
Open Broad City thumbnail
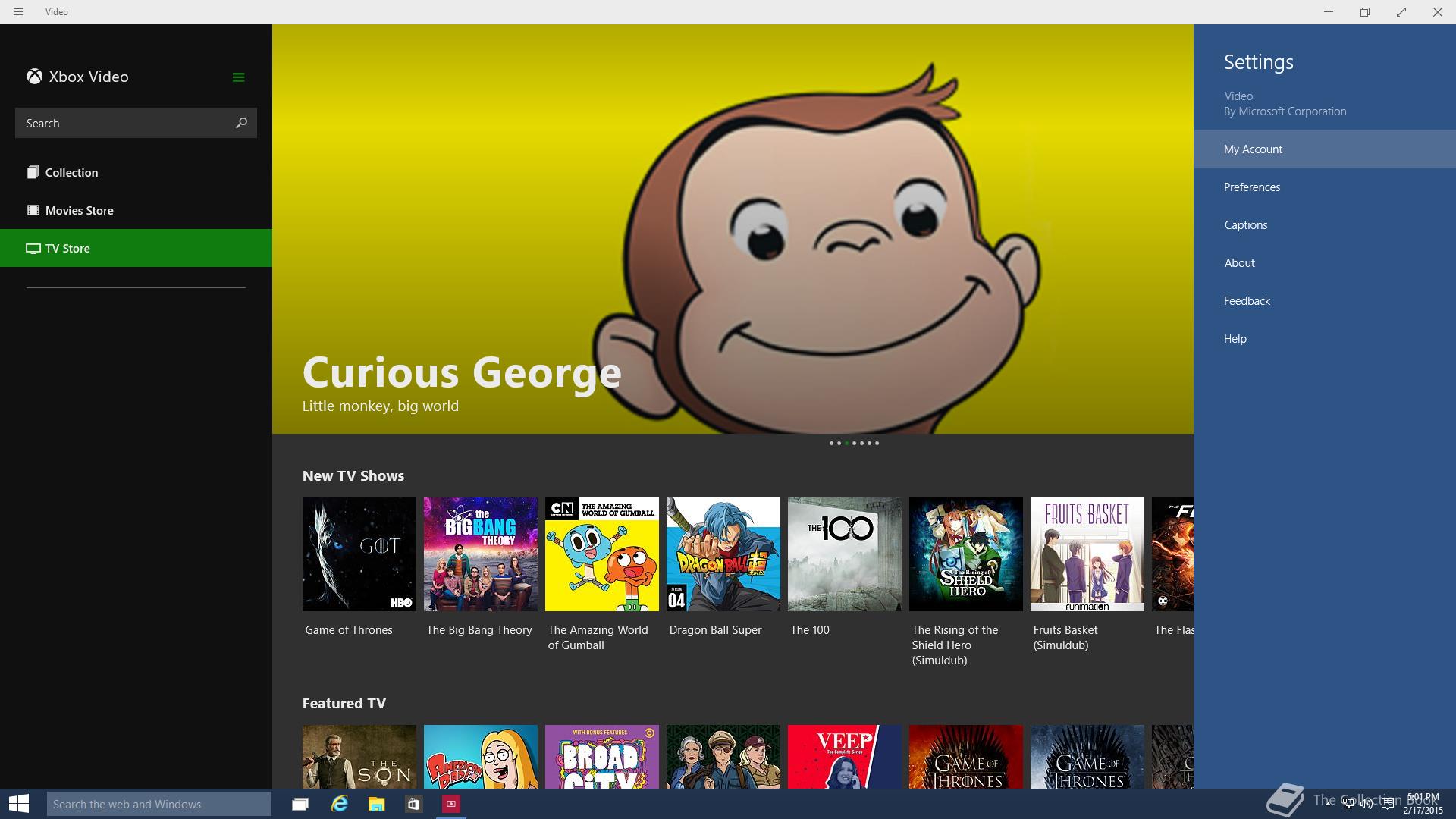pyautogui.click(x=602, y=757)
